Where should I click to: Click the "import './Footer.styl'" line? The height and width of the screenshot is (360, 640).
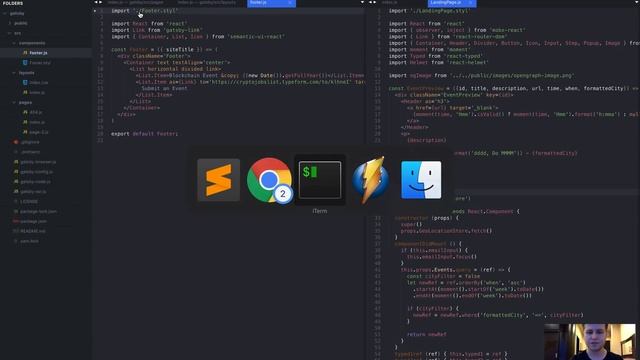tap(144, 11)
